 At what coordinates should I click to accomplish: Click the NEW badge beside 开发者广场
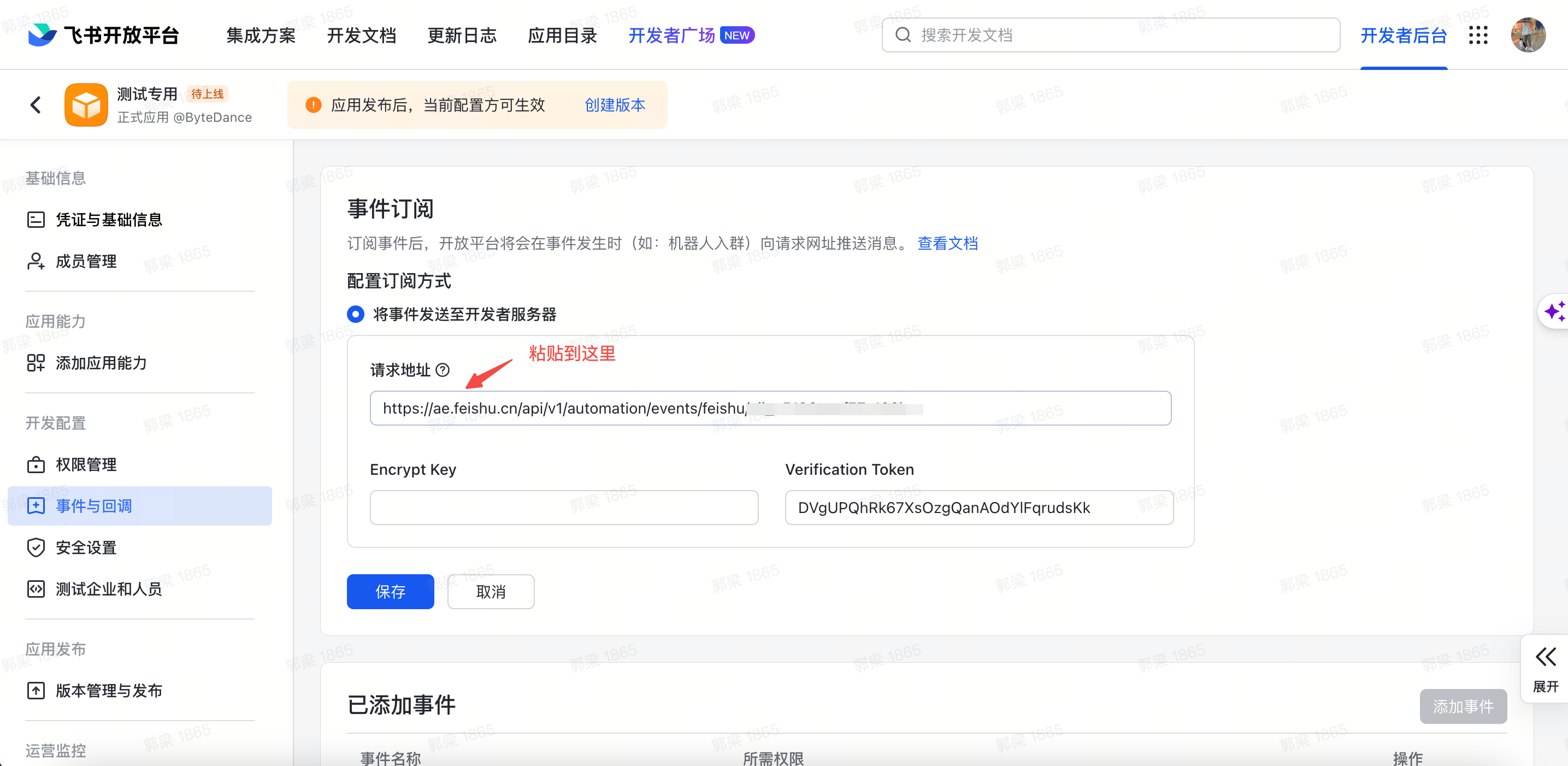click(x=737, y=36)
